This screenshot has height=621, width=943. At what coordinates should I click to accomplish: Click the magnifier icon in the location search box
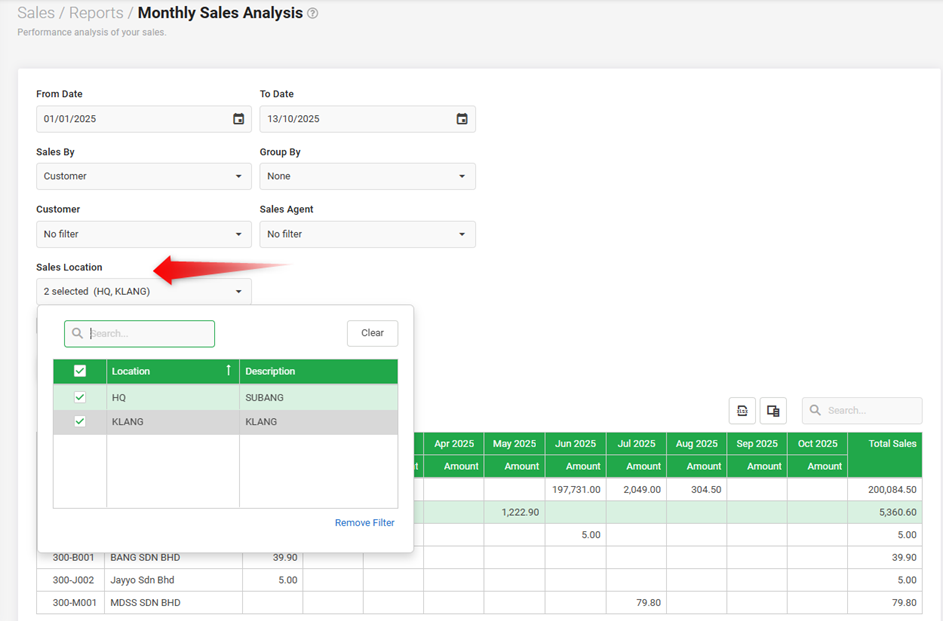(77, 333)
